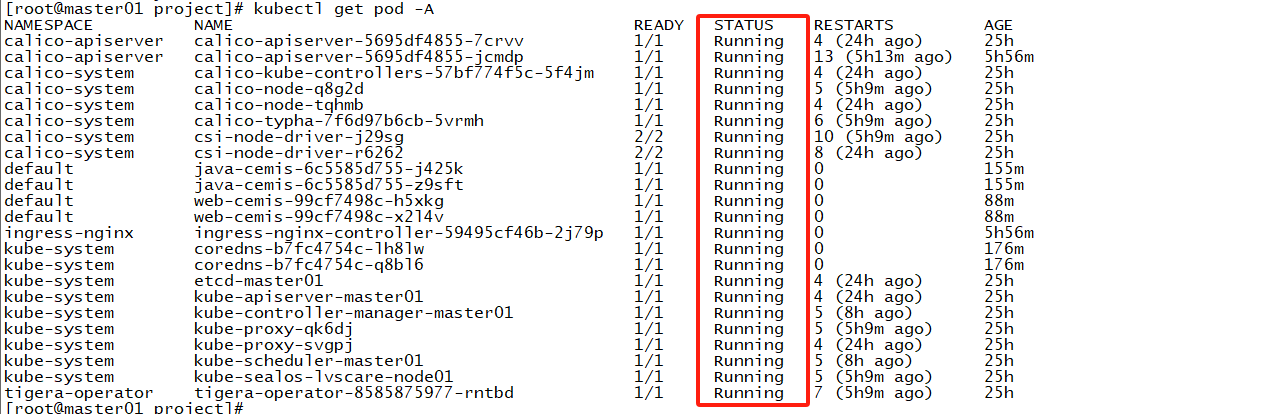Viewport: 1261px width, 414px height.
Task: Click pod kube-proxy-svgpj
Action: [x=274, y=345]
